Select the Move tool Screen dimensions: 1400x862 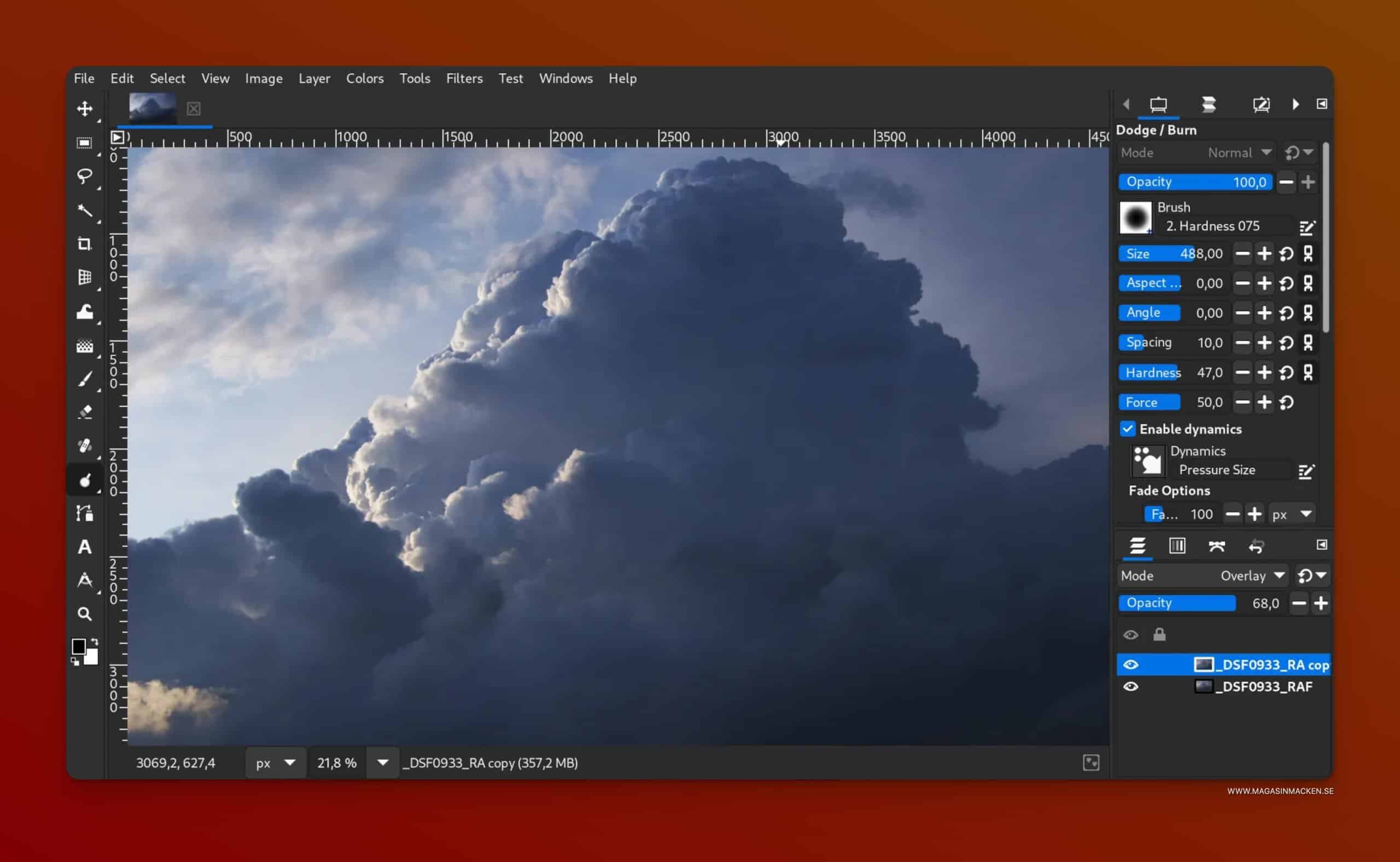click(x=85, y=108)
